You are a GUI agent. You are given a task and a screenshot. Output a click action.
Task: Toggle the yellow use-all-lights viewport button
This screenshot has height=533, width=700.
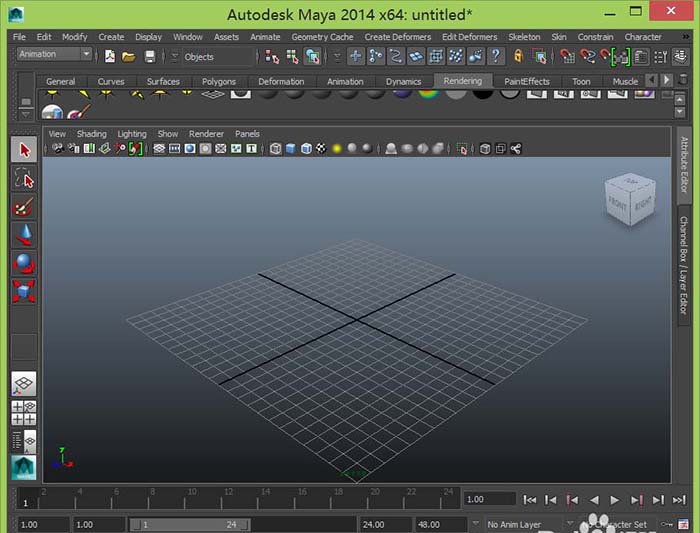[337, 149]
